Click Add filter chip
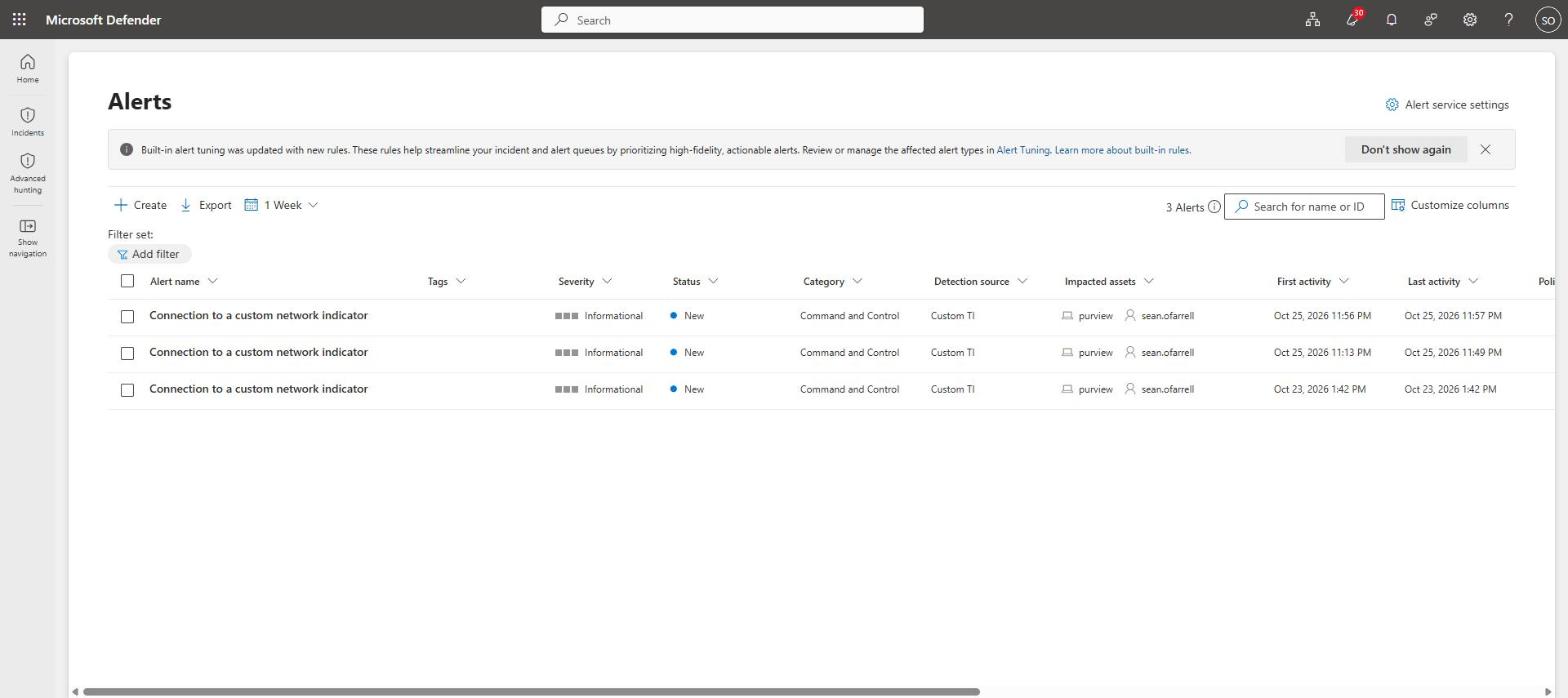 pyautogui.click(x=149, y=254)
